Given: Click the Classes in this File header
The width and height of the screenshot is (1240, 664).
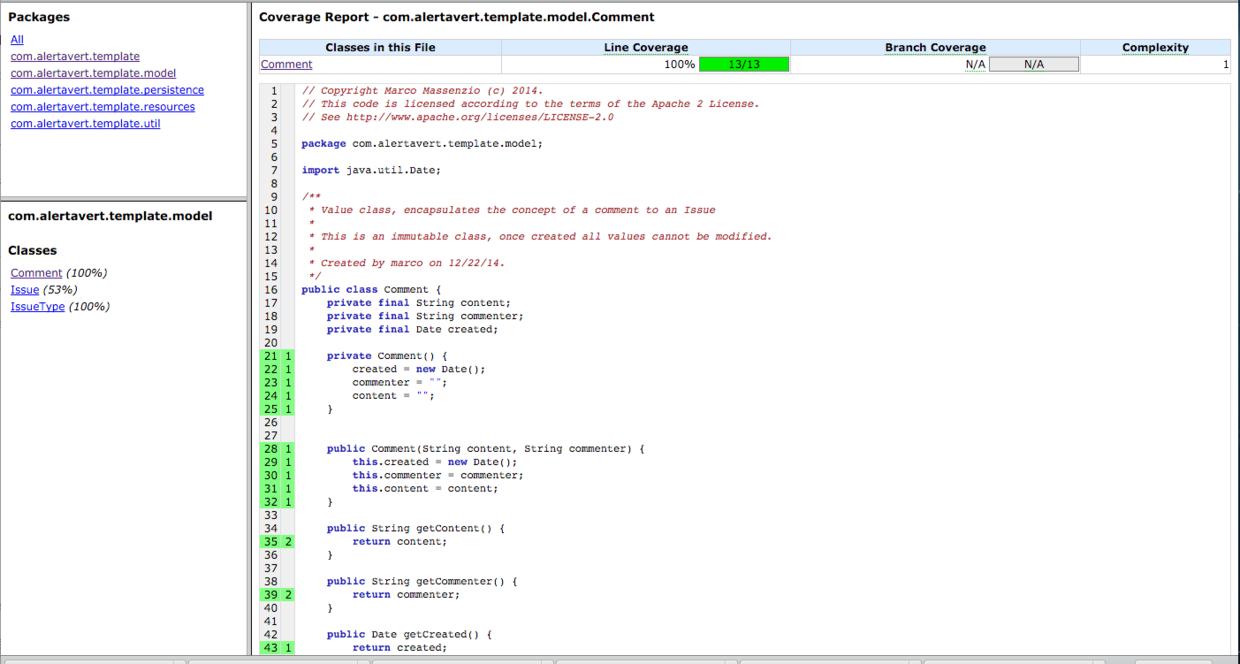Looking at the screenshot, I should click(x=380, y=47).
